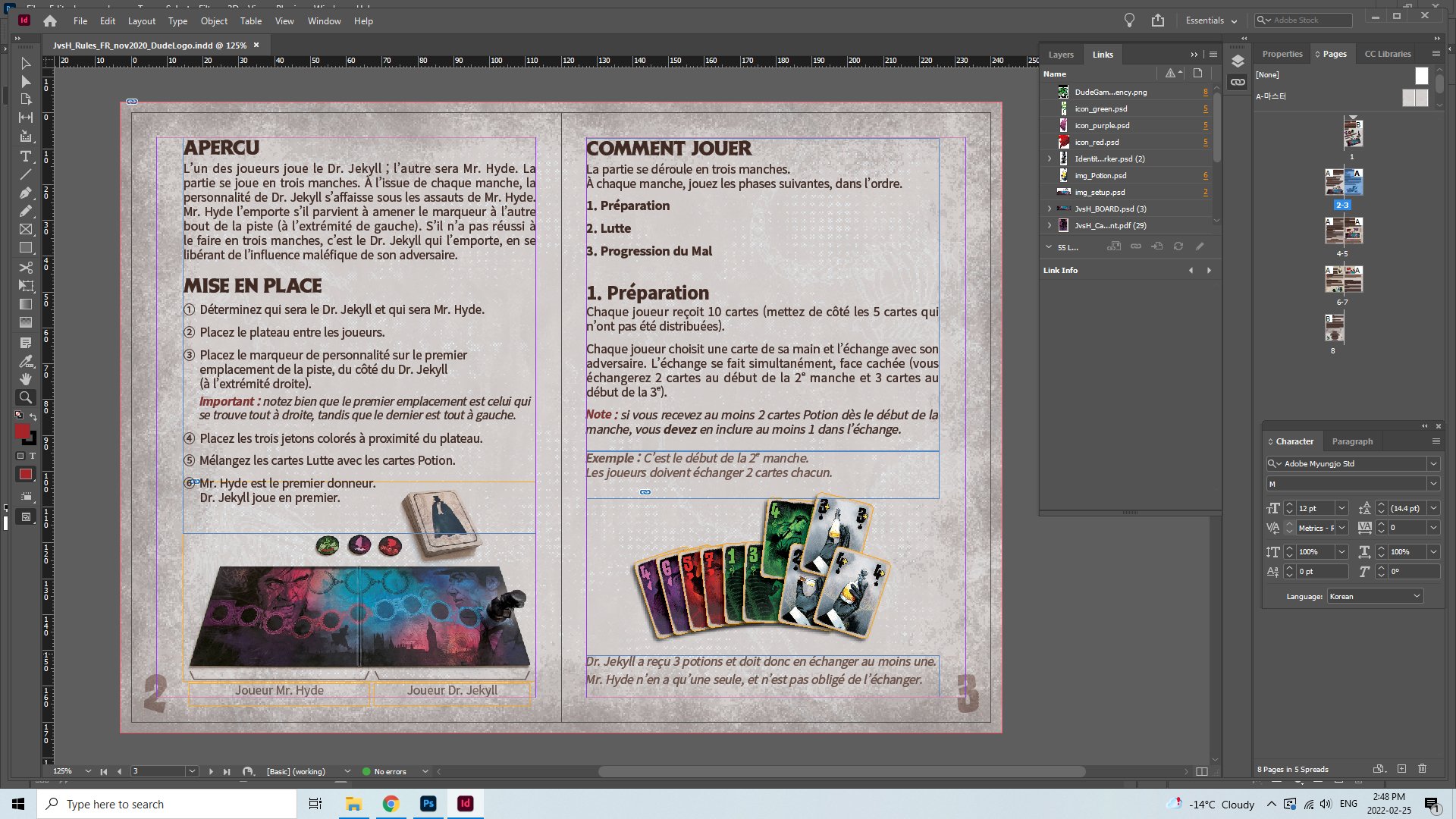Click Edit Original pencil icon
Screen dimensions: 1456x819
click(1200, 246)
